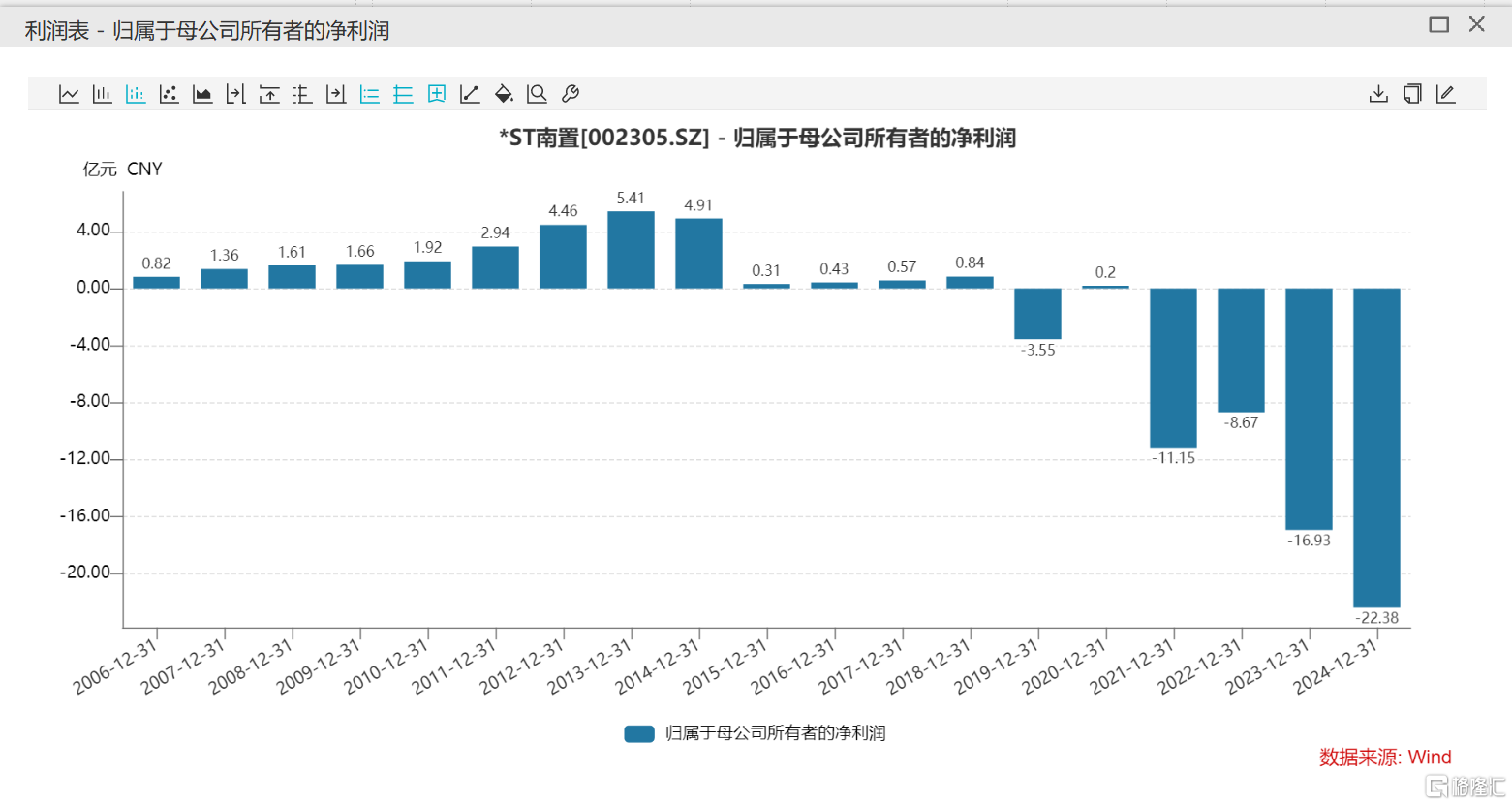Select the bar for 2013-12-31
This screenshot has width=1512, height=805.
click(631, 250)
